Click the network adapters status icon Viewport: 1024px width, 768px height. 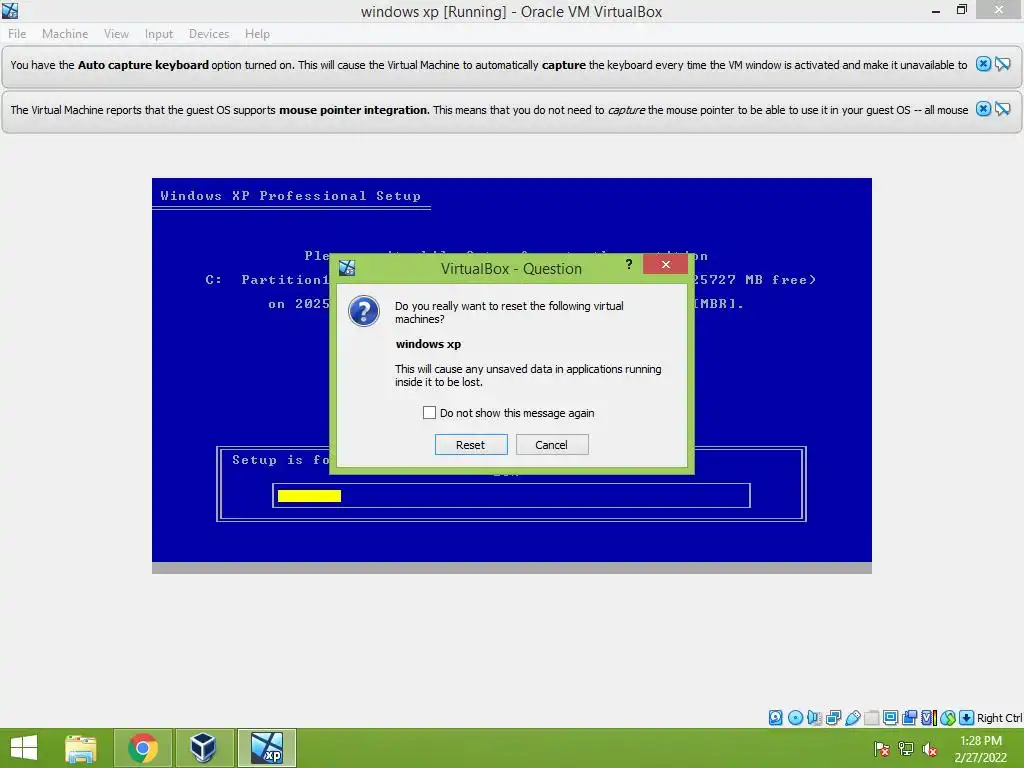coord(833,718)
